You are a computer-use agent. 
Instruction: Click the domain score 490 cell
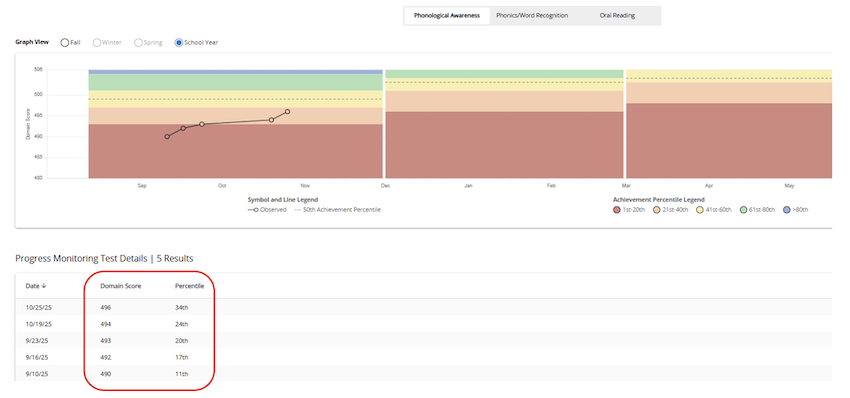pos(106,374)
